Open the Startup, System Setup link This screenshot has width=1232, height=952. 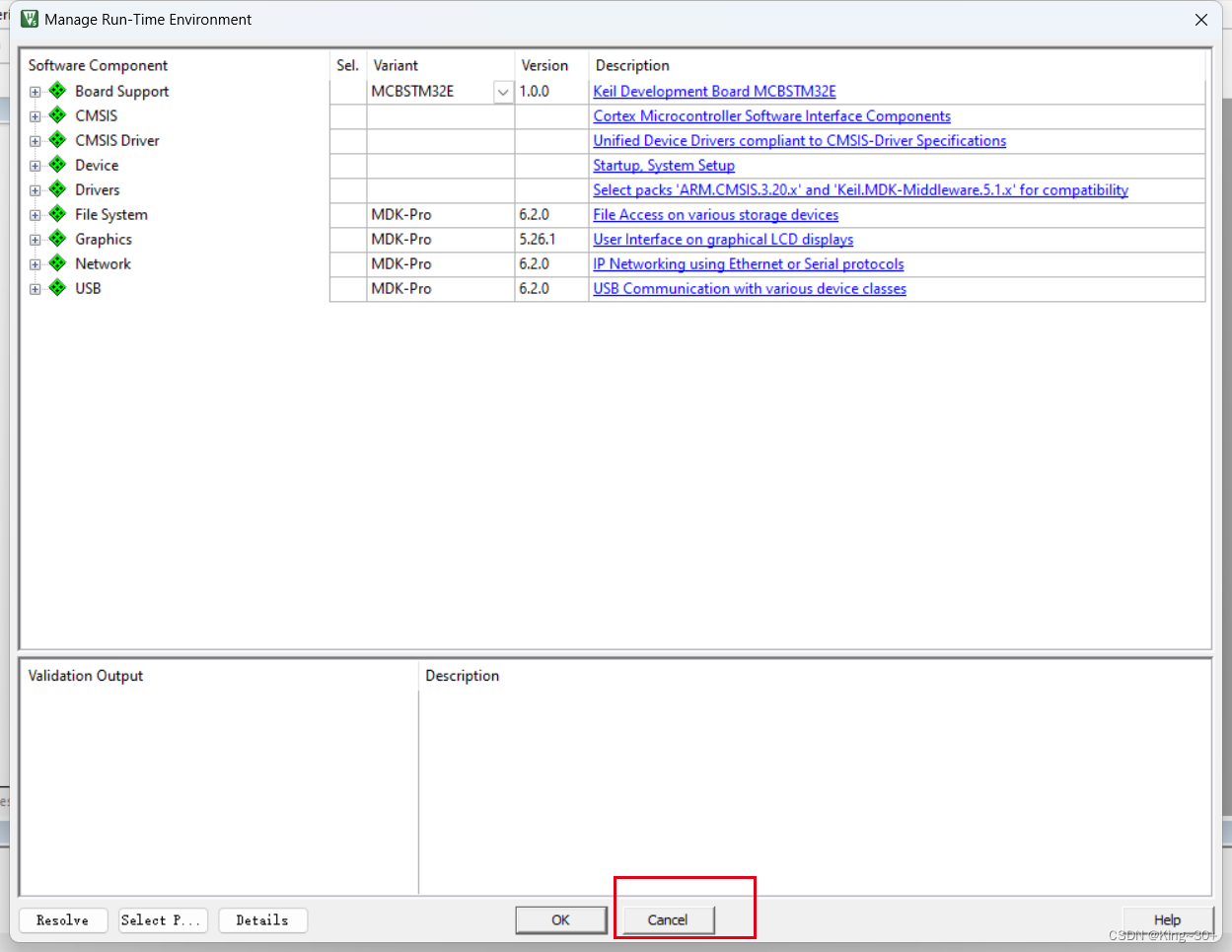tap(664, 165)
